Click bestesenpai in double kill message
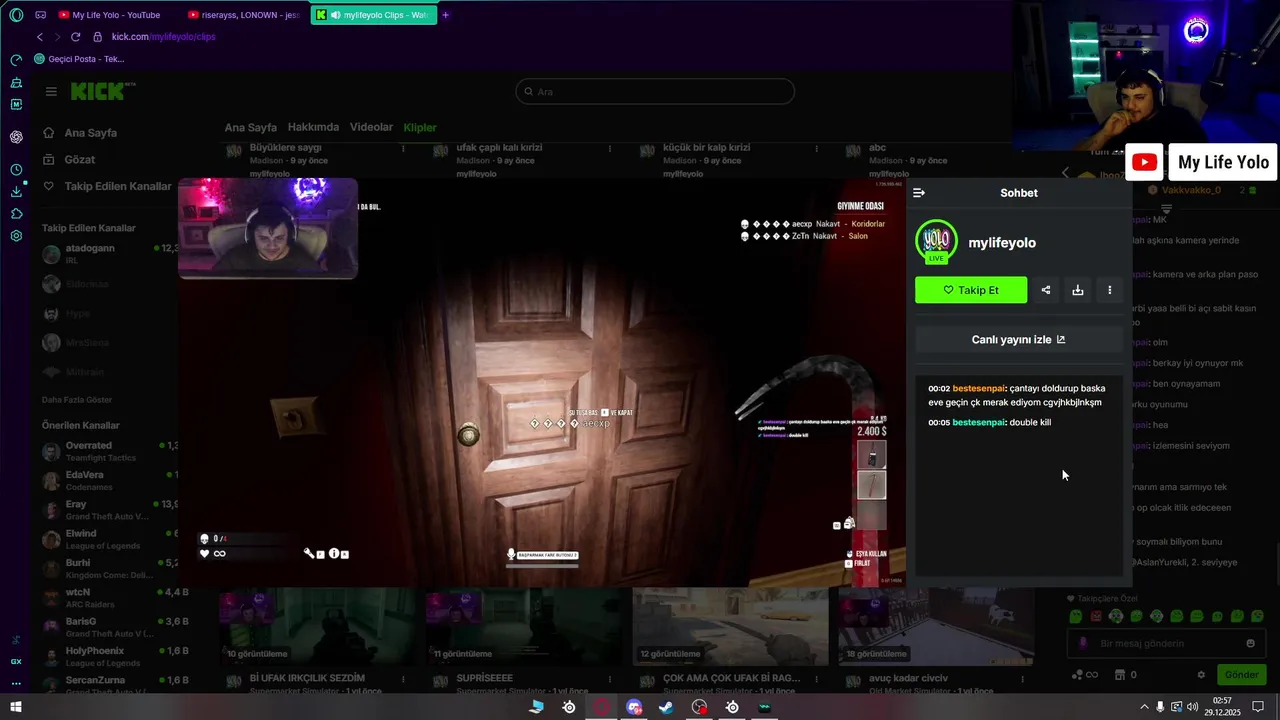1280x720 pixels. (978, 423)
